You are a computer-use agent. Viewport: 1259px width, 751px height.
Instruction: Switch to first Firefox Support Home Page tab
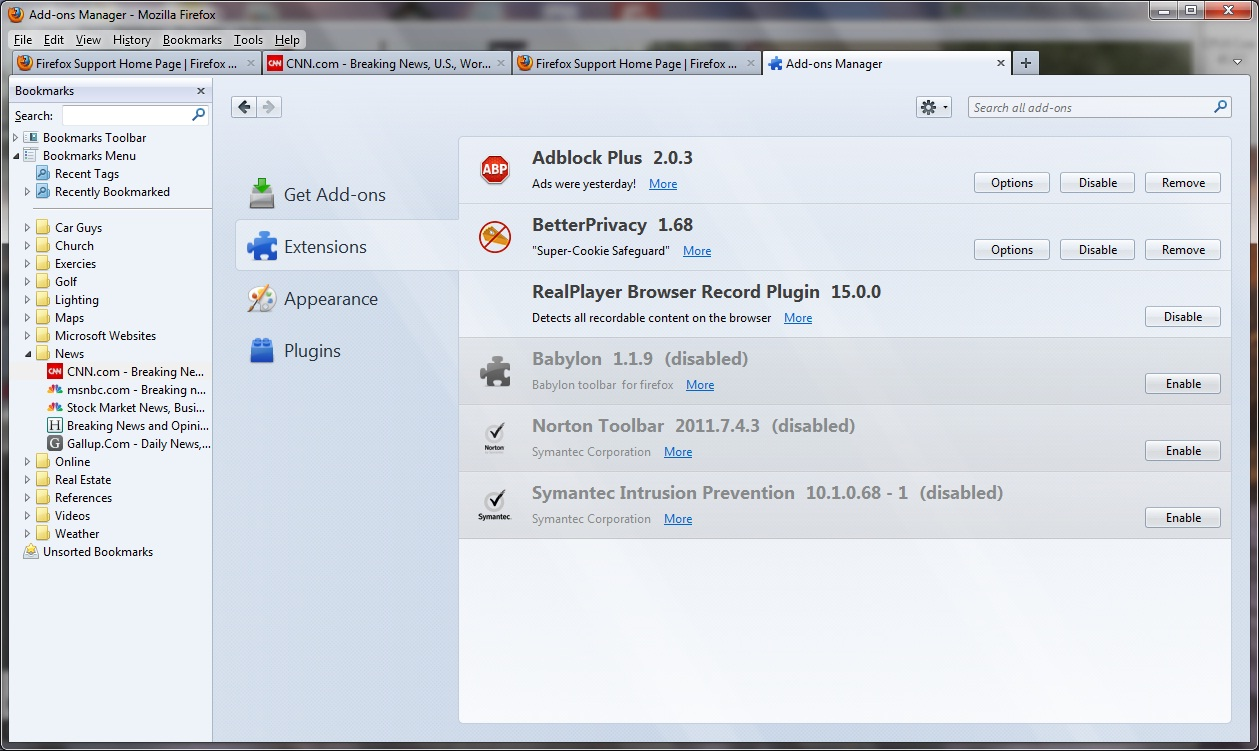pyautogui.click(x=137, y=63)
